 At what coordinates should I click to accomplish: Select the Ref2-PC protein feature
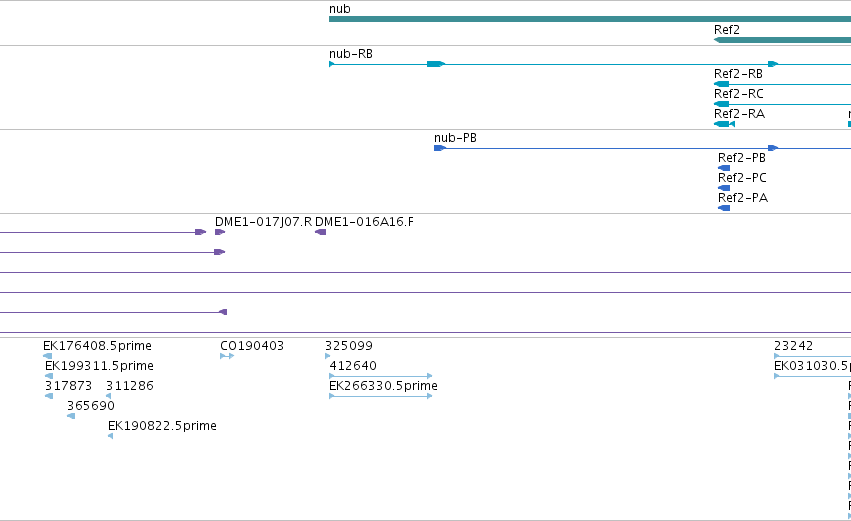click(724, 188)
